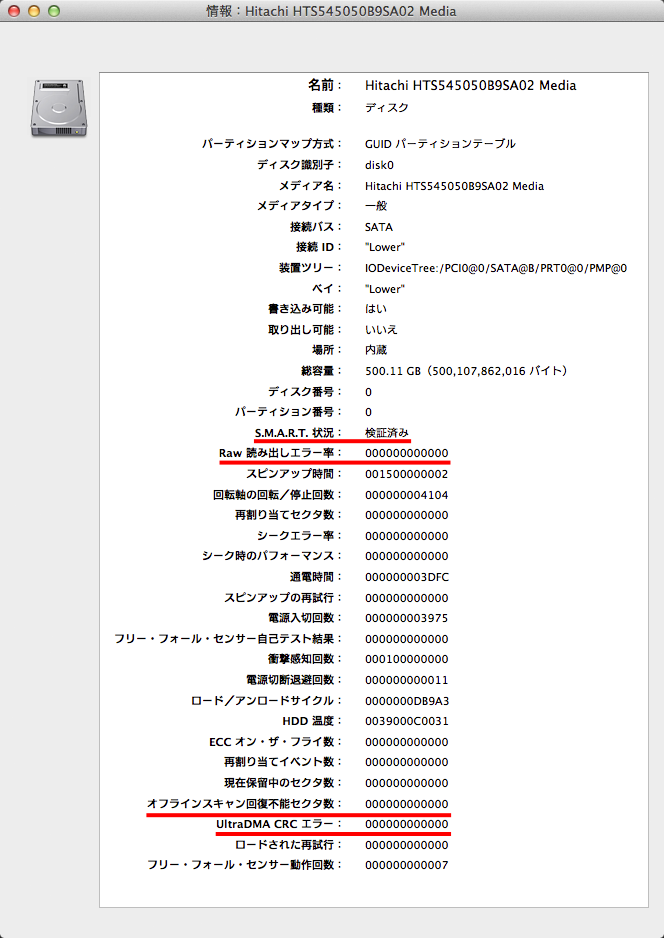Screen dimensions: 664x938
Task: Click the window title Hitachi HTS545050B9SA02 Media
Action: pos(331,11)
